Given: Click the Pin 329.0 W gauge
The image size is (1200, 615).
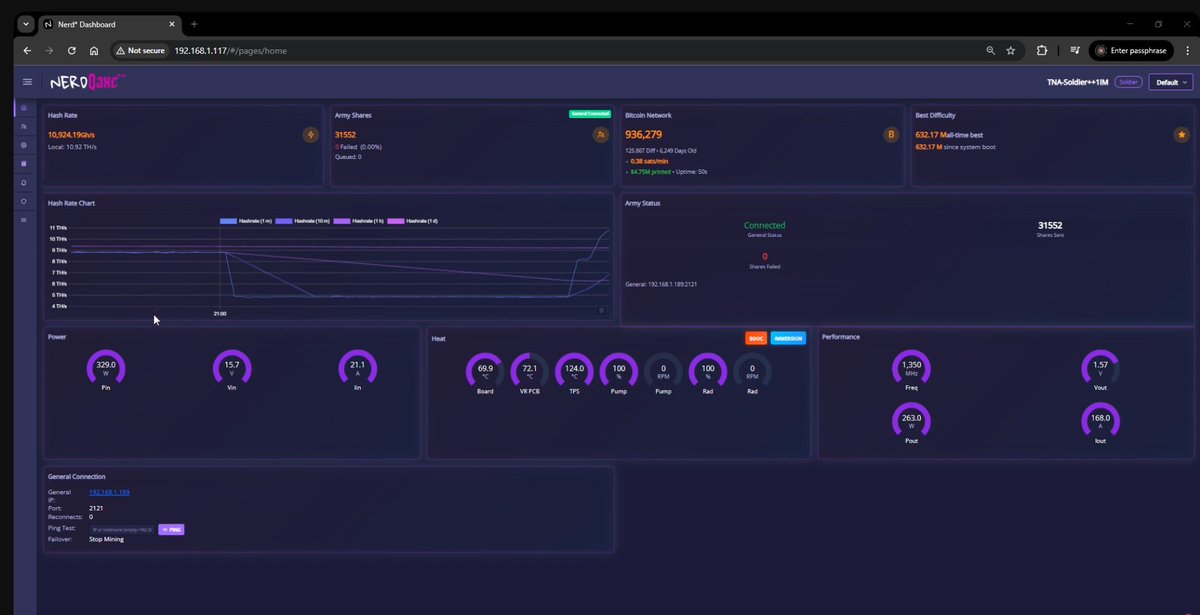Looking at the screenshot, I should pyautogui.click(x=106, y=369).
